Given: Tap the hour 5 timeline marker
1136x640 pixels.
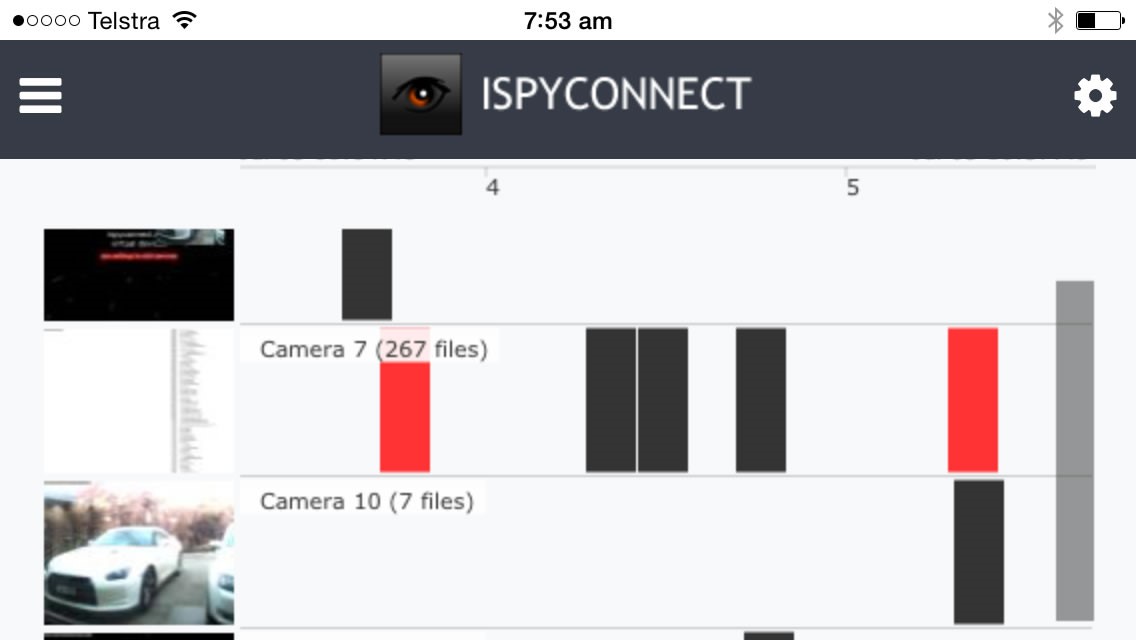Looking at the screenshot, I should [x=853, y=185].
